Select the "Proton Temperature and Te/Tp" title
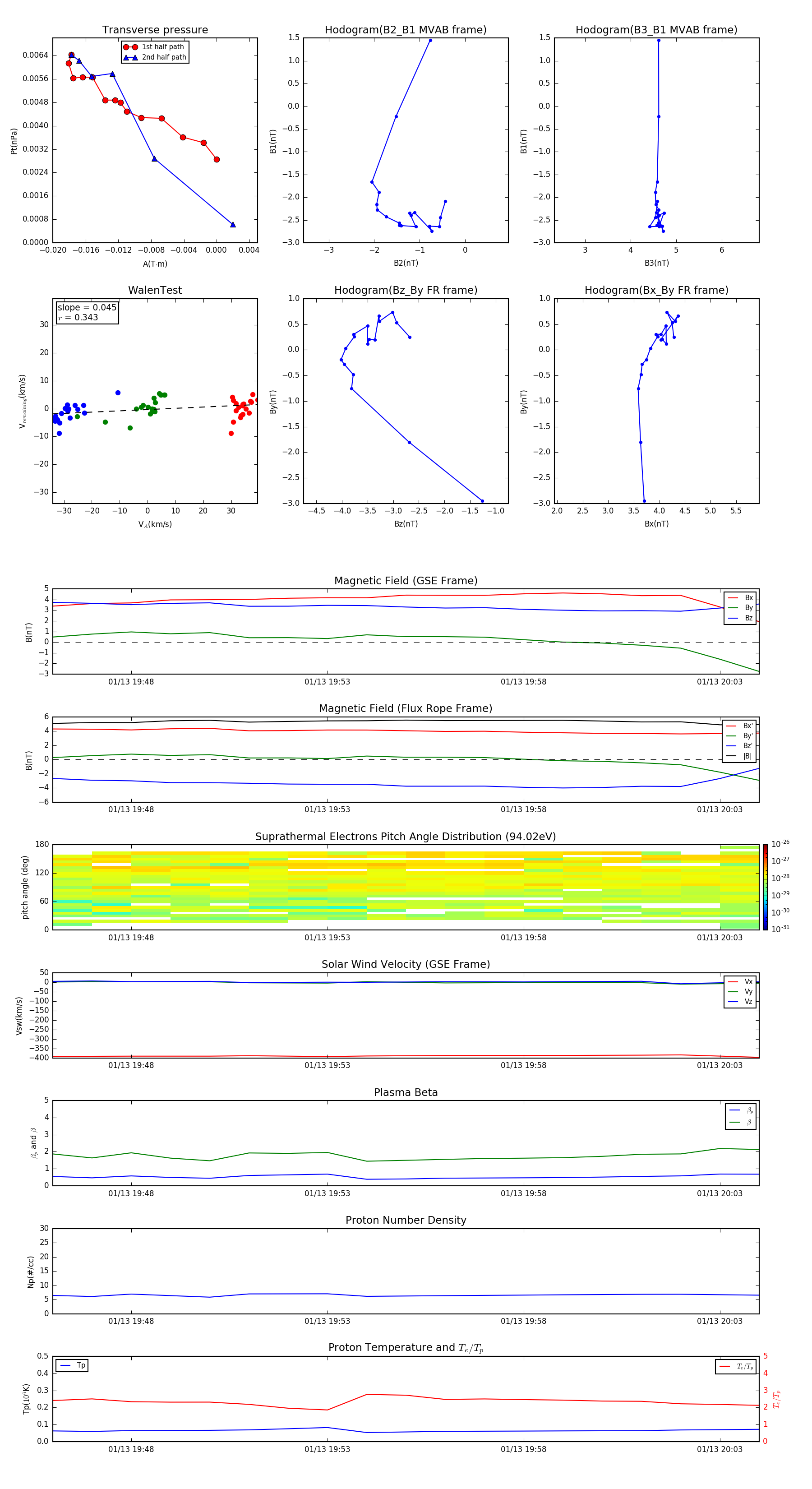Image resolution: width=812 pixels, height=1489 pixels. (x=406, y=1348)
